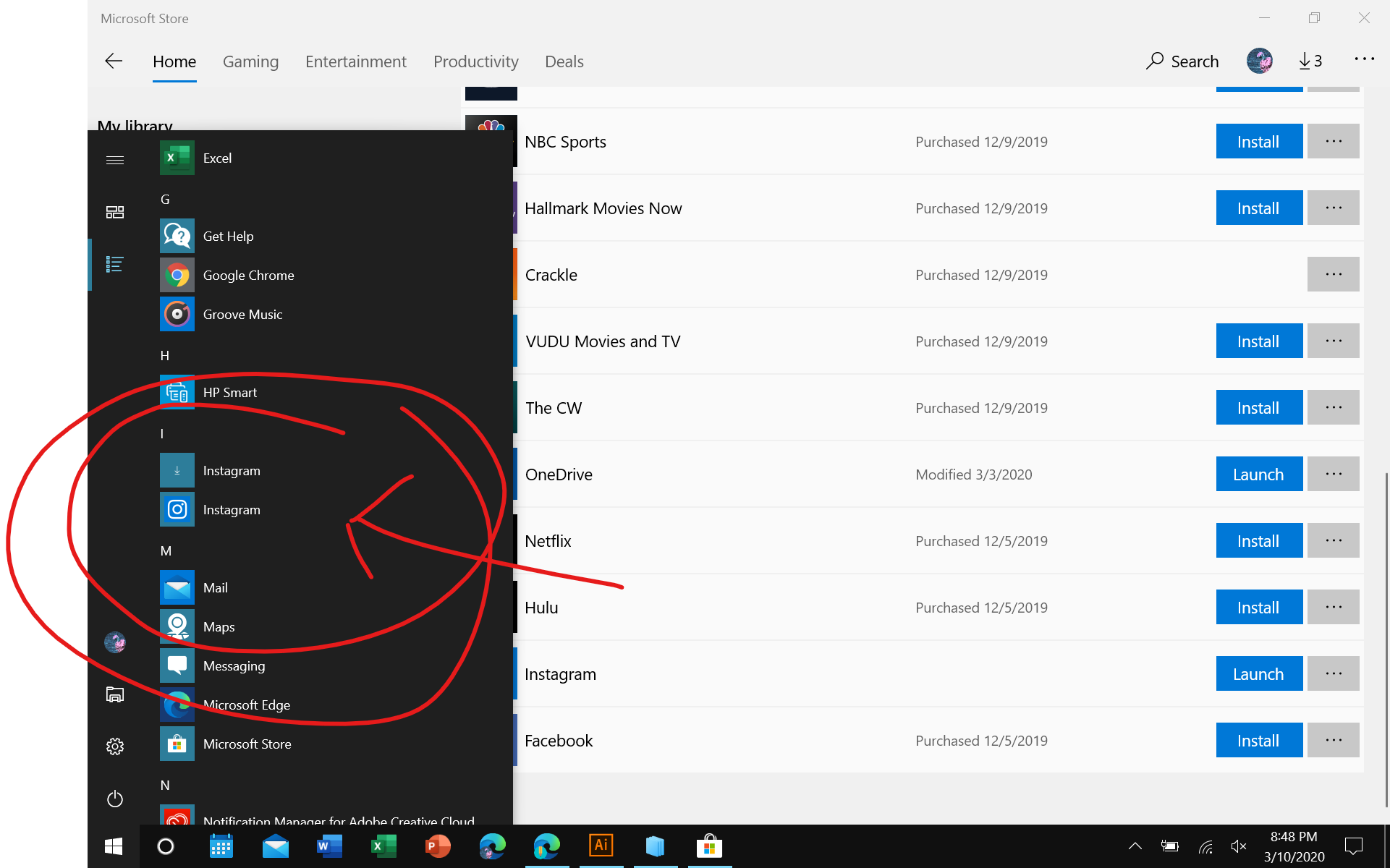Select the all apps list icon in Start
1390x868 pixels.
(x=115, y=264)
